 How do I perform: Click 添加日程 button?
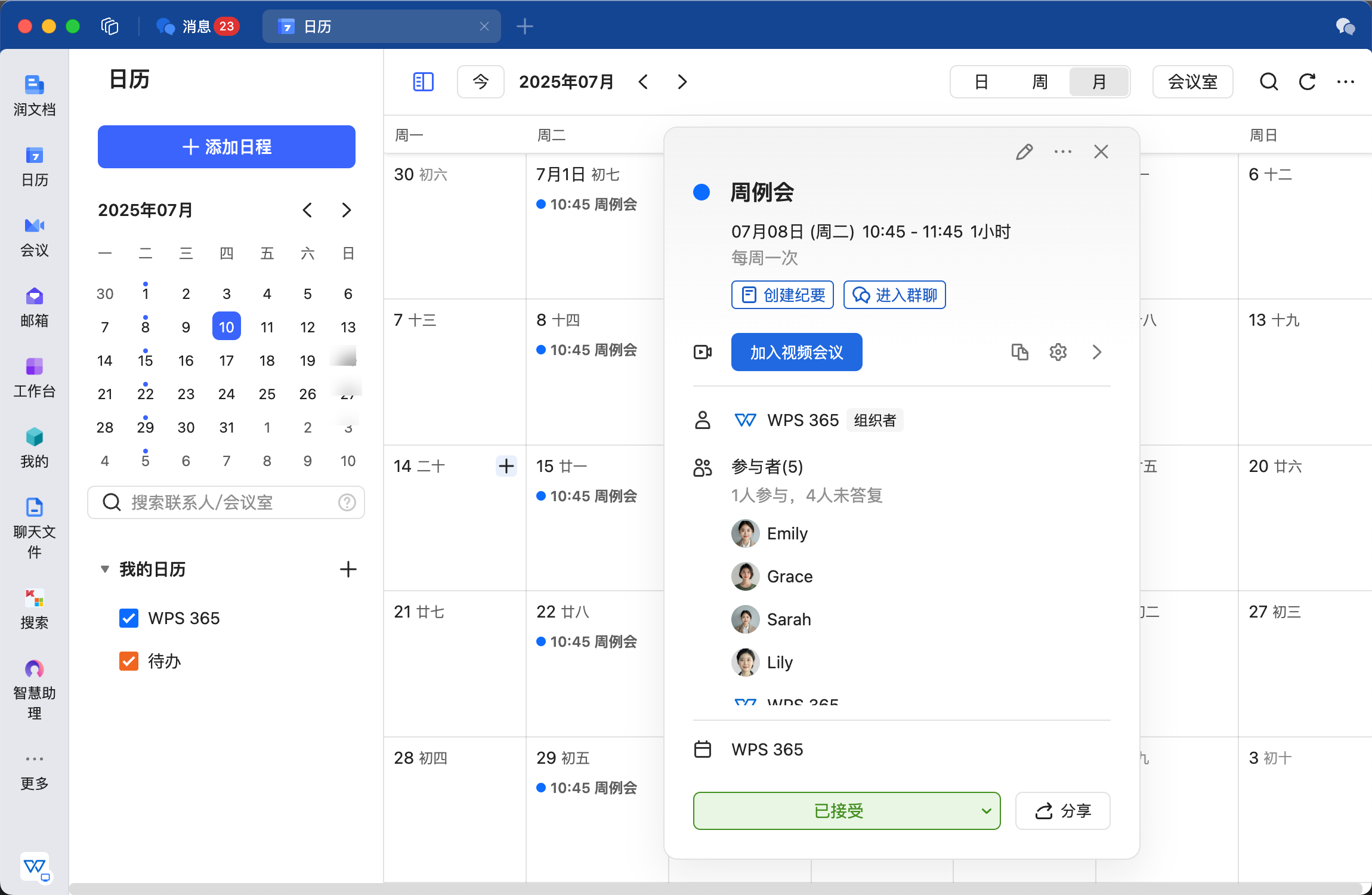[227, 147]
